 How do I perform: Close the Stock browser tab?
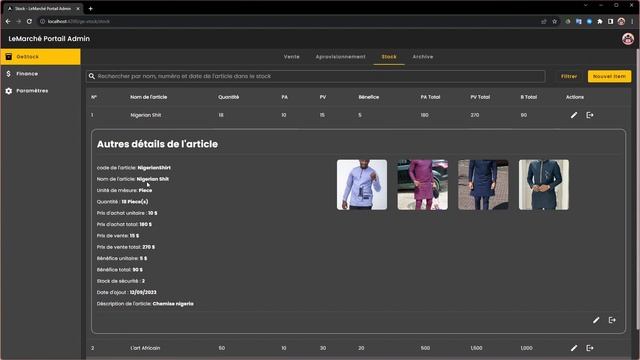pyautogui.click(x=78, y=8)
